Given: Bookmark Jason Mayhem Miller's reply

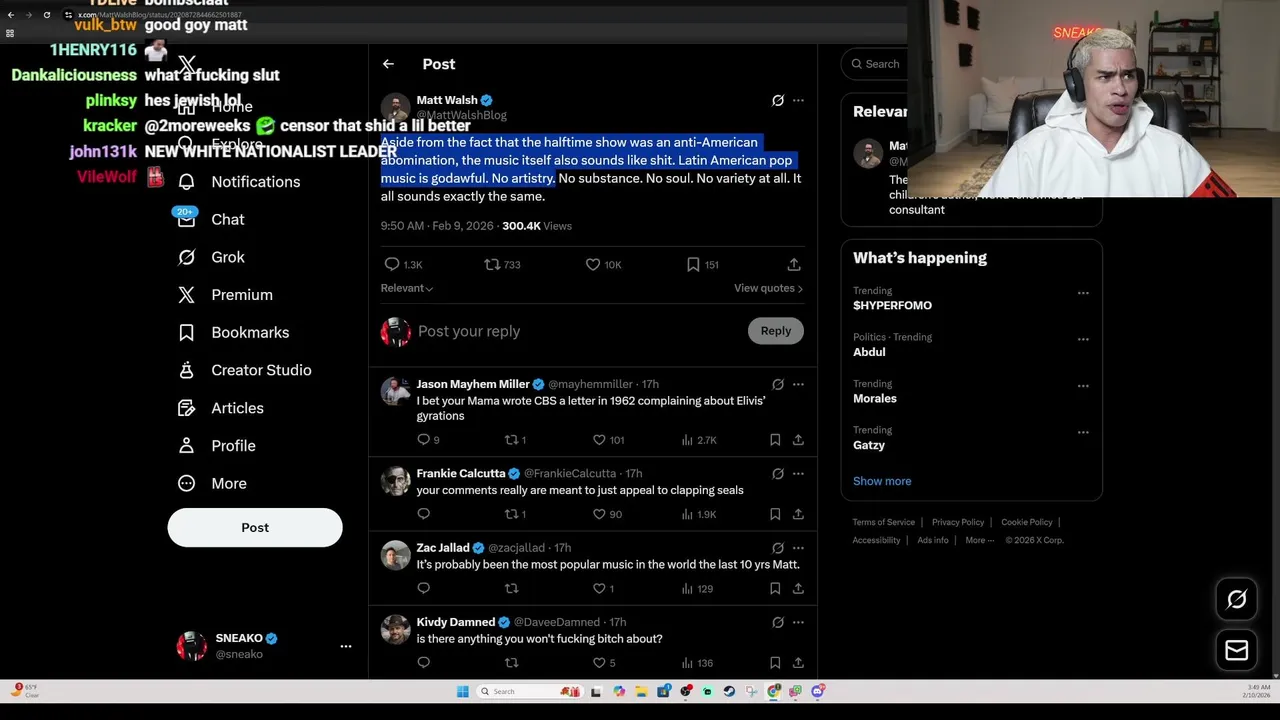Looking at the screenshot, I should tap(775, 440).
